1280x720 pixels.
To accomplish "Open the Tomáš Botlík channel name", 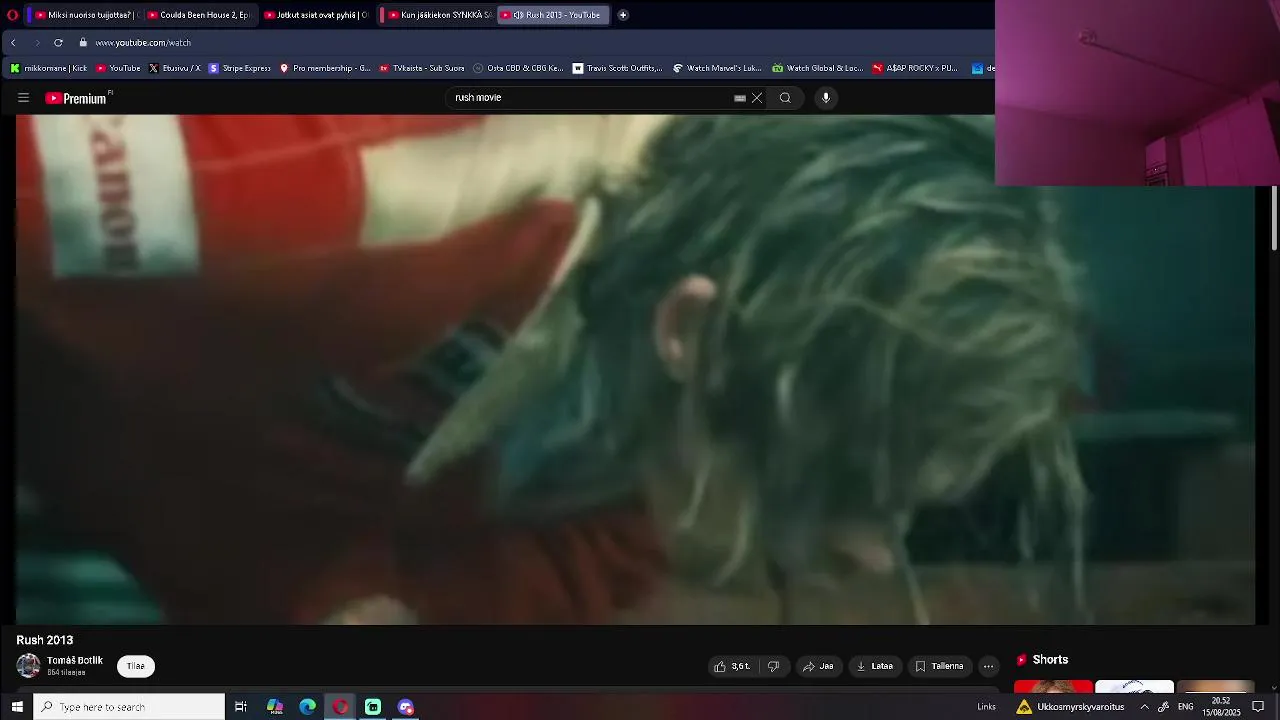I will click(75, 661).
